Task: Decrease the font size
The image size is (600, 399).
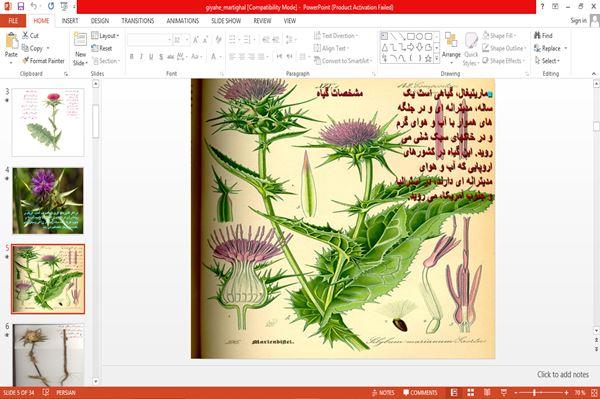Action: pos(205,40)
